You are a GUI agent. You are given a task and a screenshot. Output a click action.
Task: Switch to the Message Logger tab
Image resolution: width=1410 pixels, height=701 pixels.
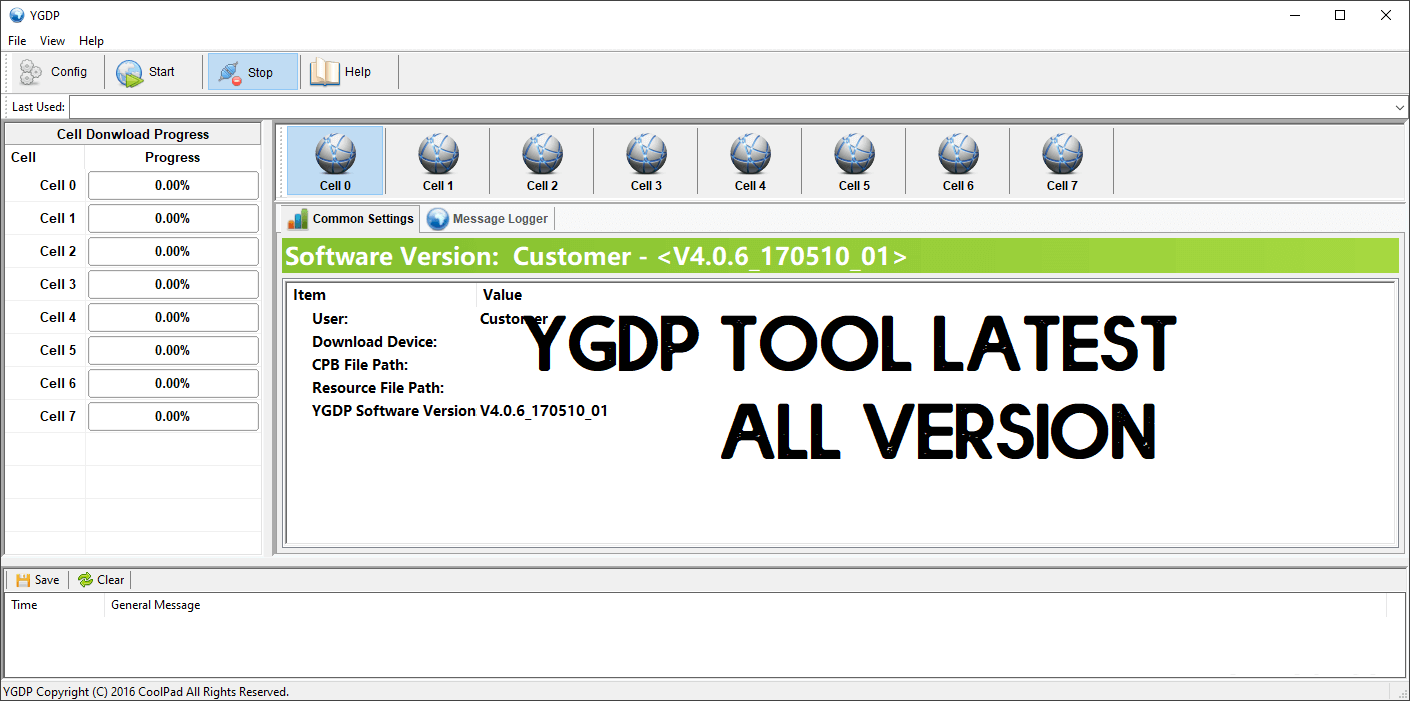pos(487,219)
